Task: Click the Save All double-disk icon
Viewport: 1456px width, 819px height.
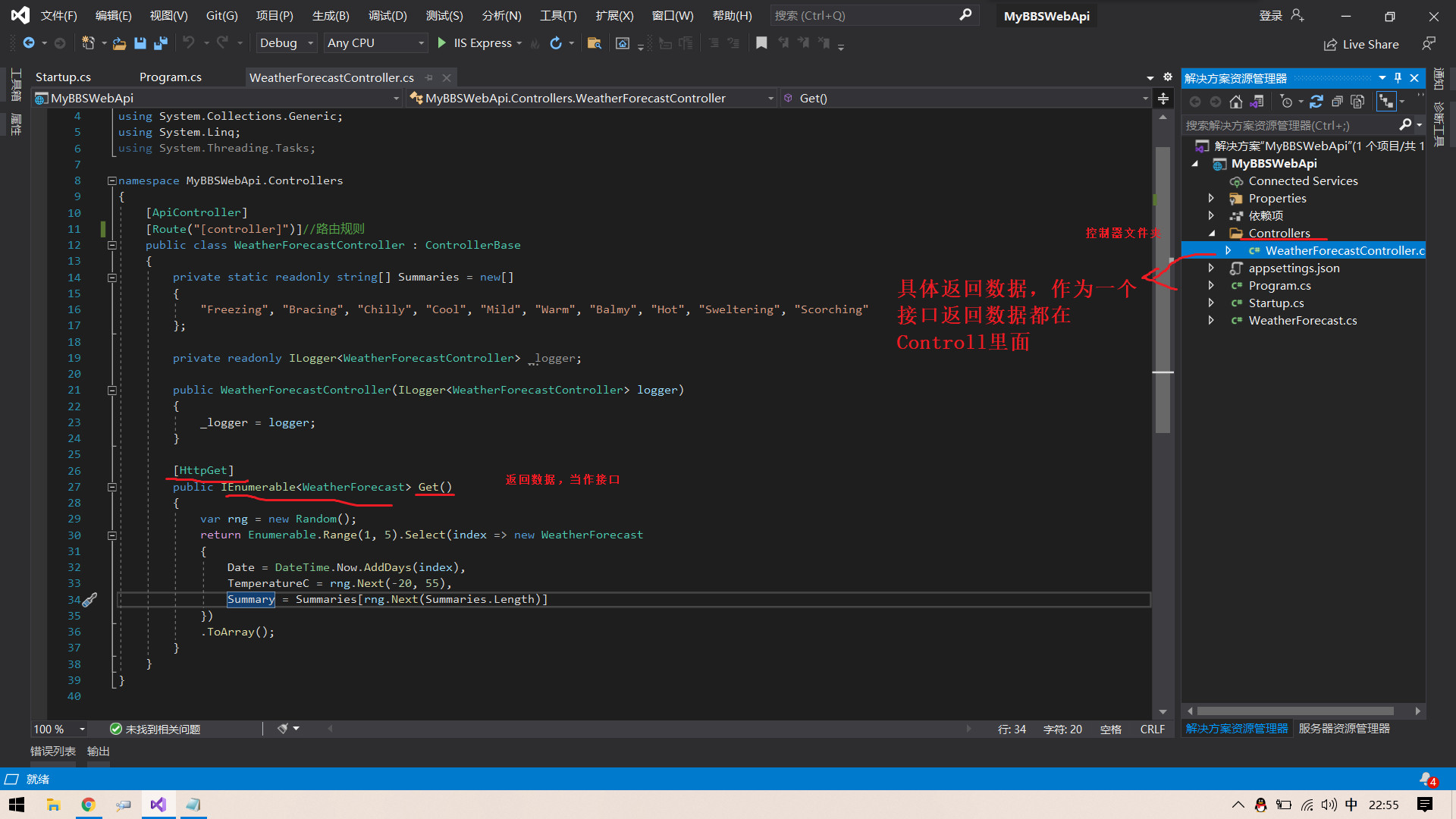Action: click(160, 43)
